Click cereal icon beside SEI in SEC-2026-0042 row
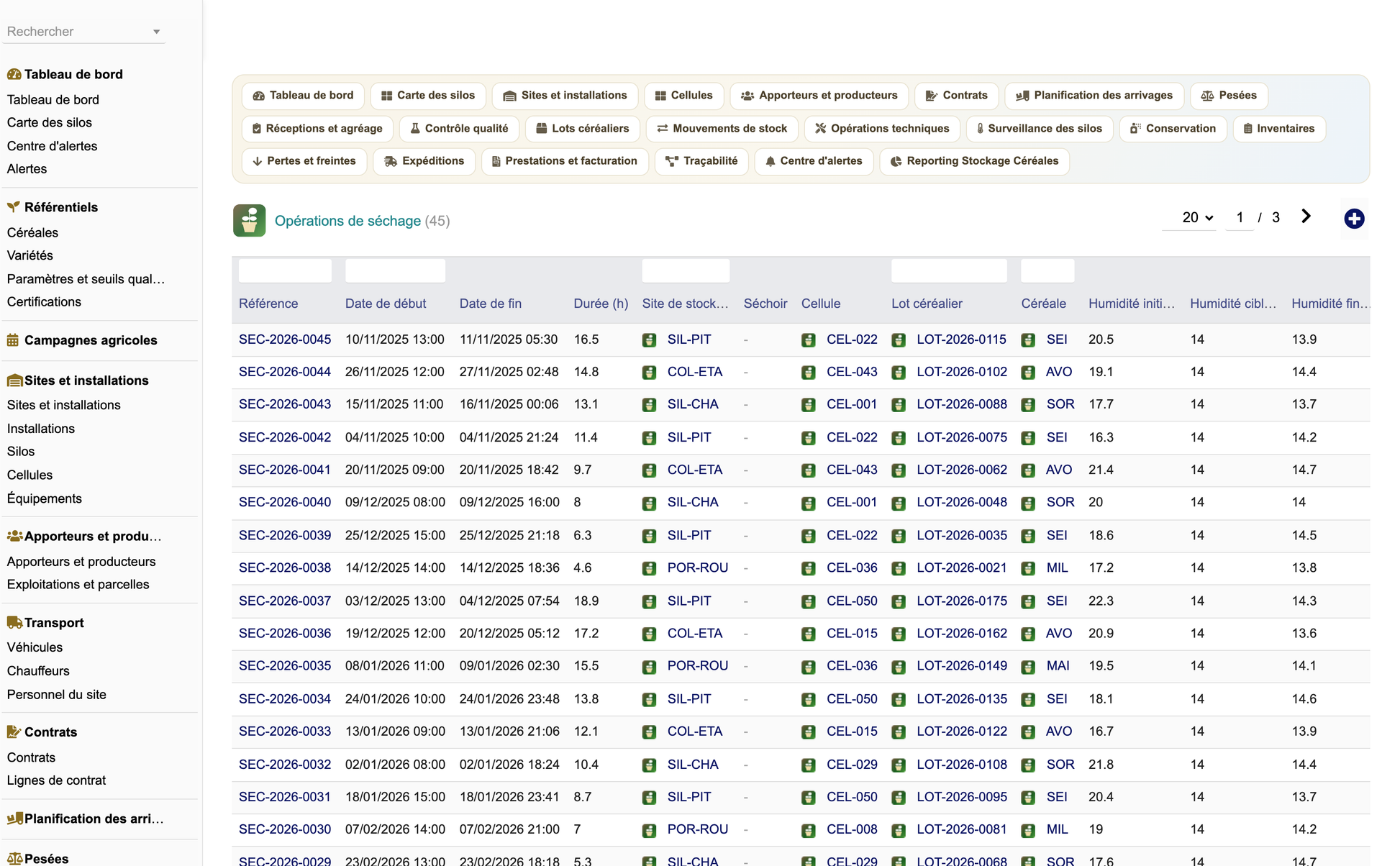 pos(1028,438)
